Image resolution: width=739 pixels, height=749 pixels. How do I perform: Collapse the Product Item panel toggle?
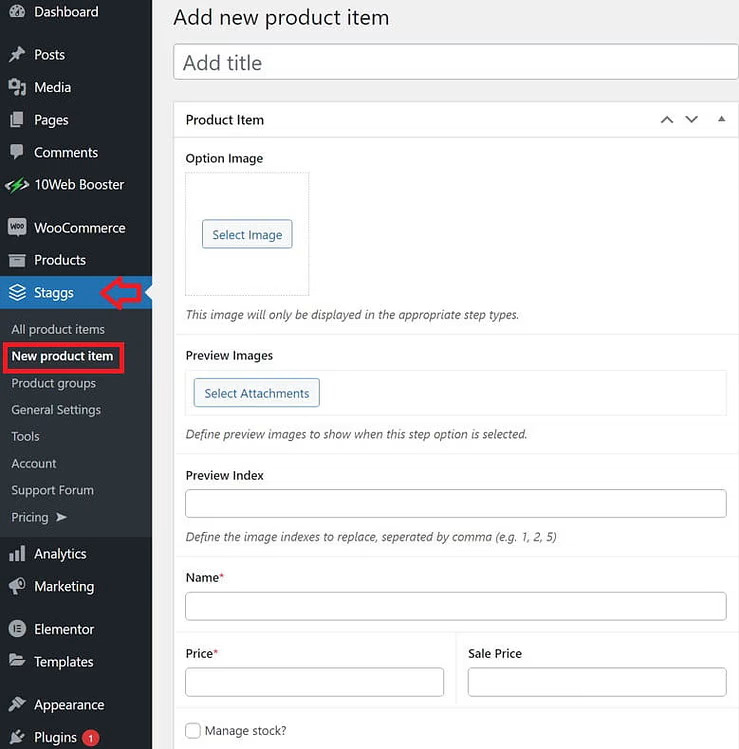(x=721, y=119)
